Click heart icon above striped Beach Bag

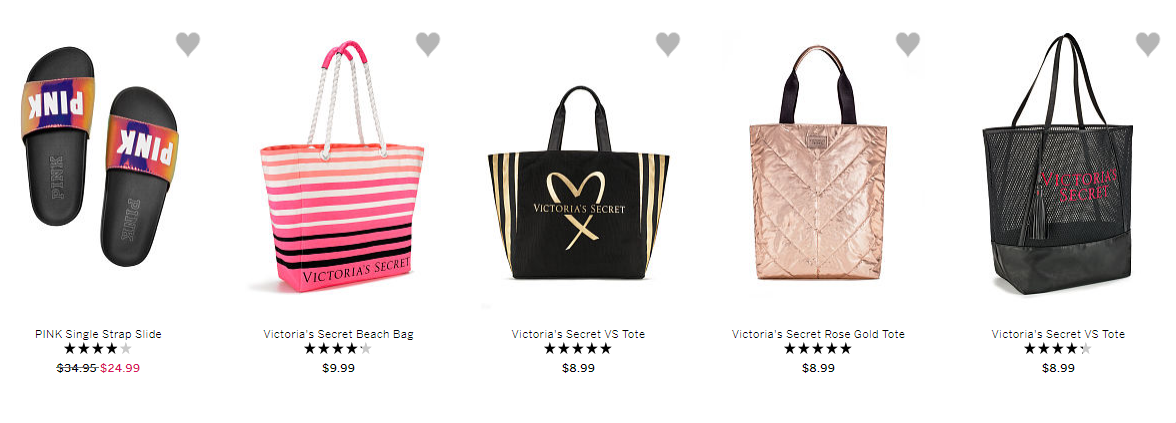(x=428, y=44)
